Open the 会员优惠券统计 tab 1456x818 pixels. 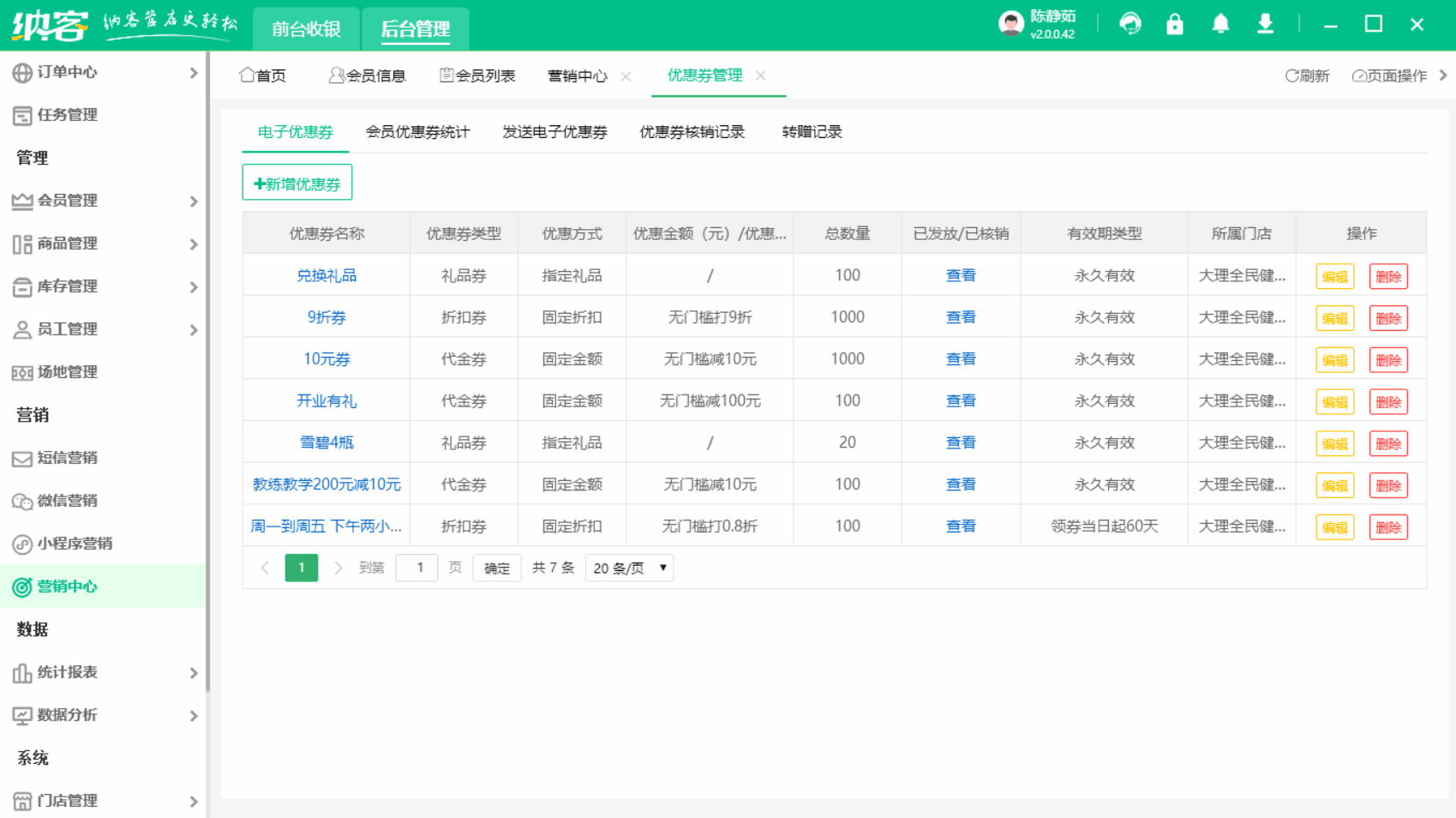417,132
